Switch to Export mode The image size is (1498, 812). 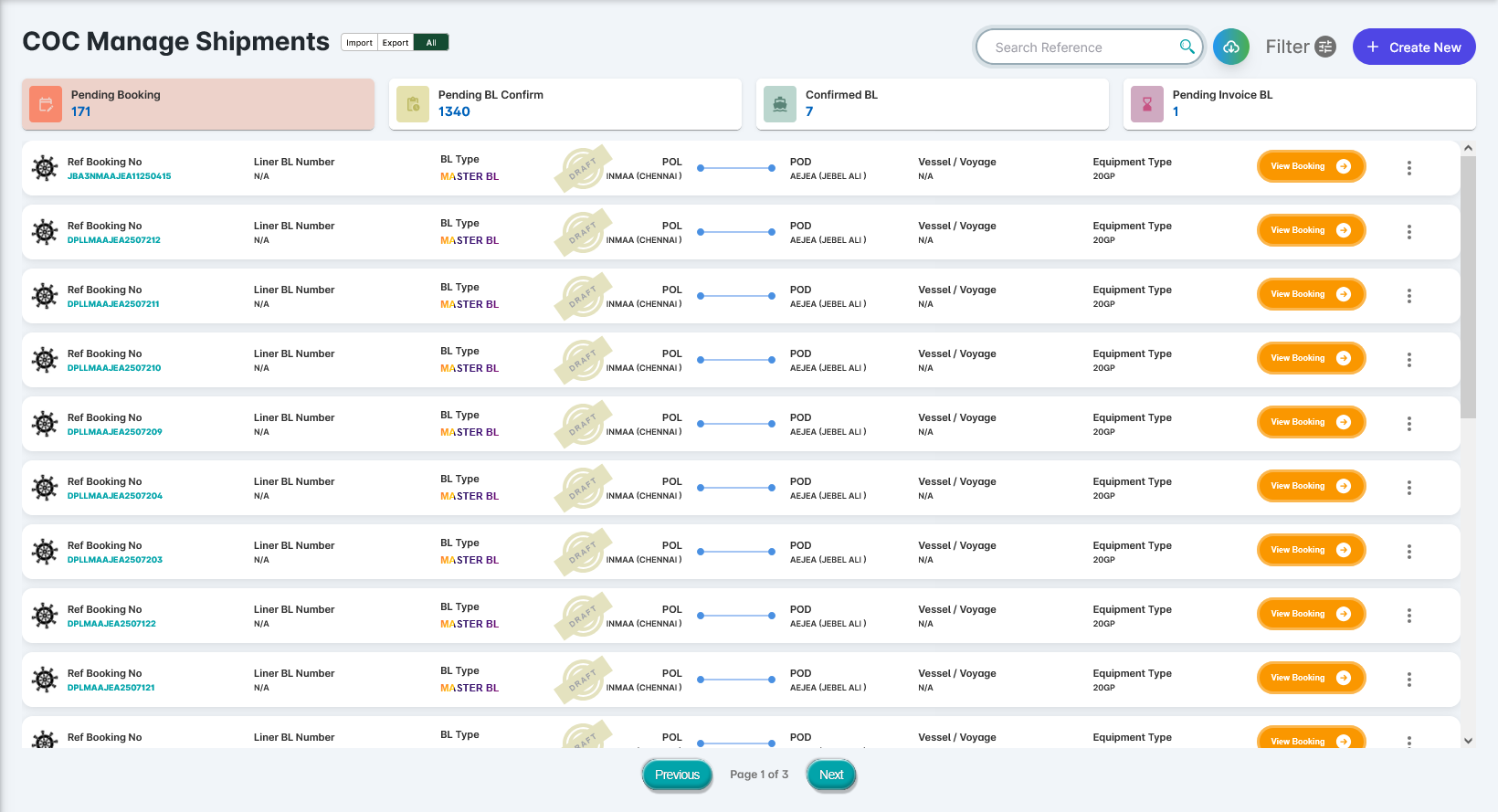(x=396, y=43)
